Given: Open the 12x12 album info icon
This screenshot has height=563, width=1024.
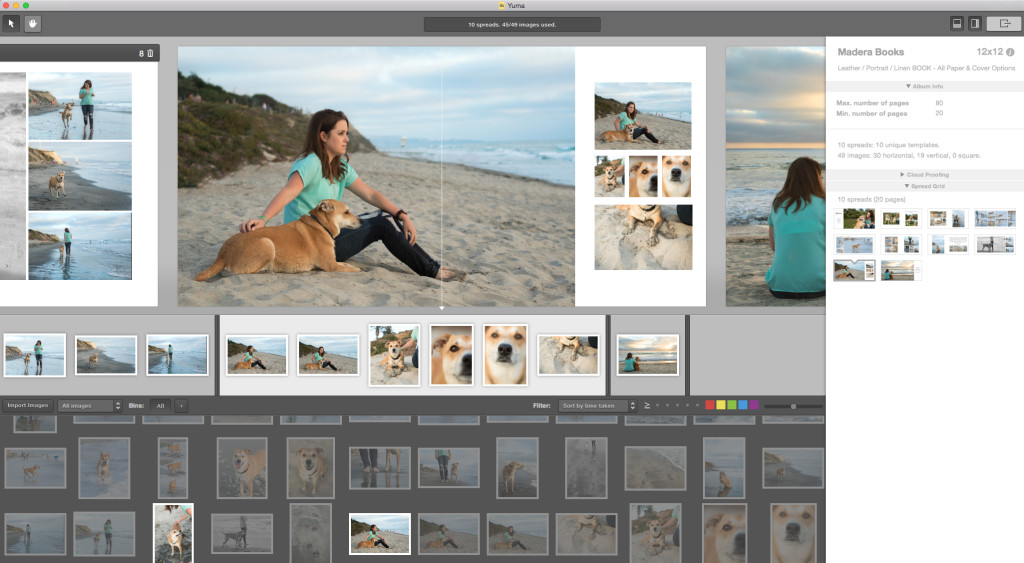Looking at the screenshot, I should click(1010, 52).
